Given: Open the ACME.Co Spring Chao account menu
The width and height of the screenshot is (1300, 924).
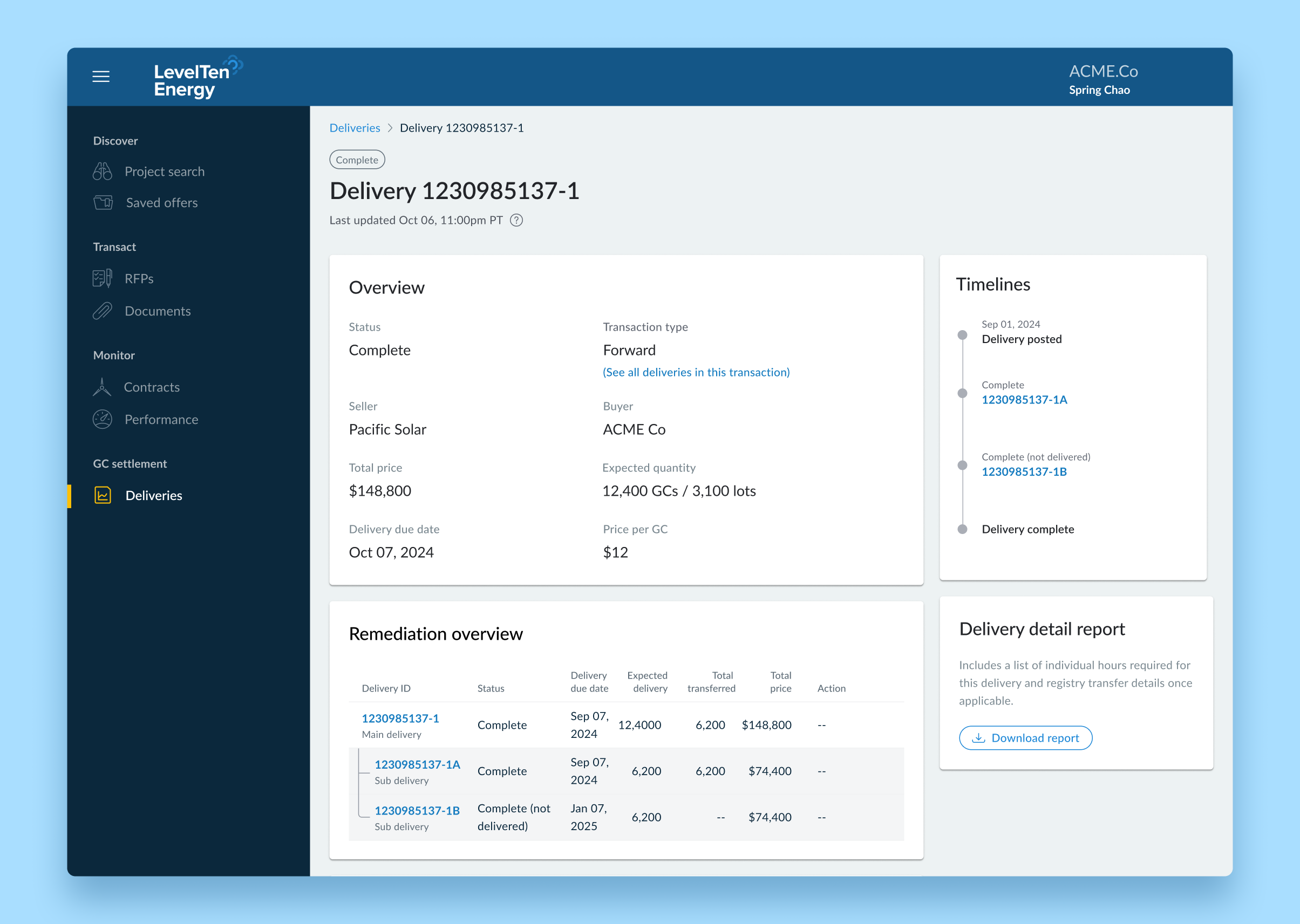Looking at the screenshot, I should pyautogui.click(x=1102, y=79).
